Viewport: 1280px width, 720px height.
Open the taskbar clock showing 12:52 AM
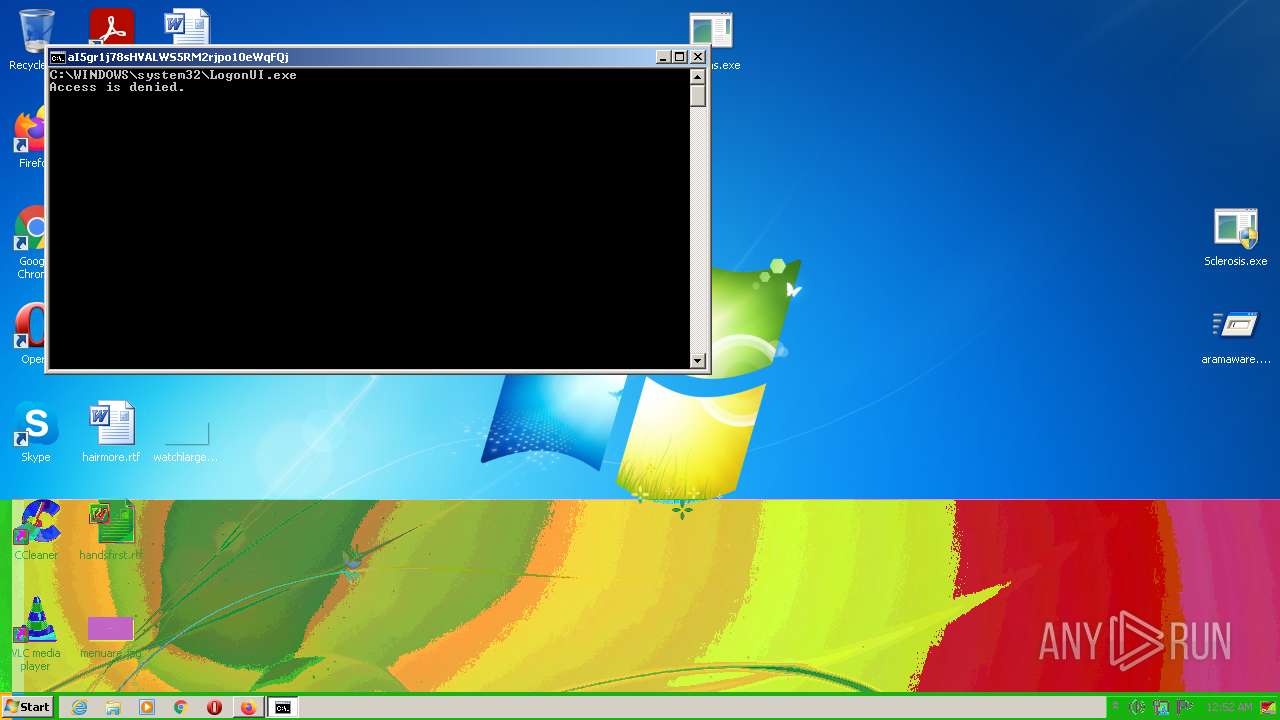[1229, 707]
